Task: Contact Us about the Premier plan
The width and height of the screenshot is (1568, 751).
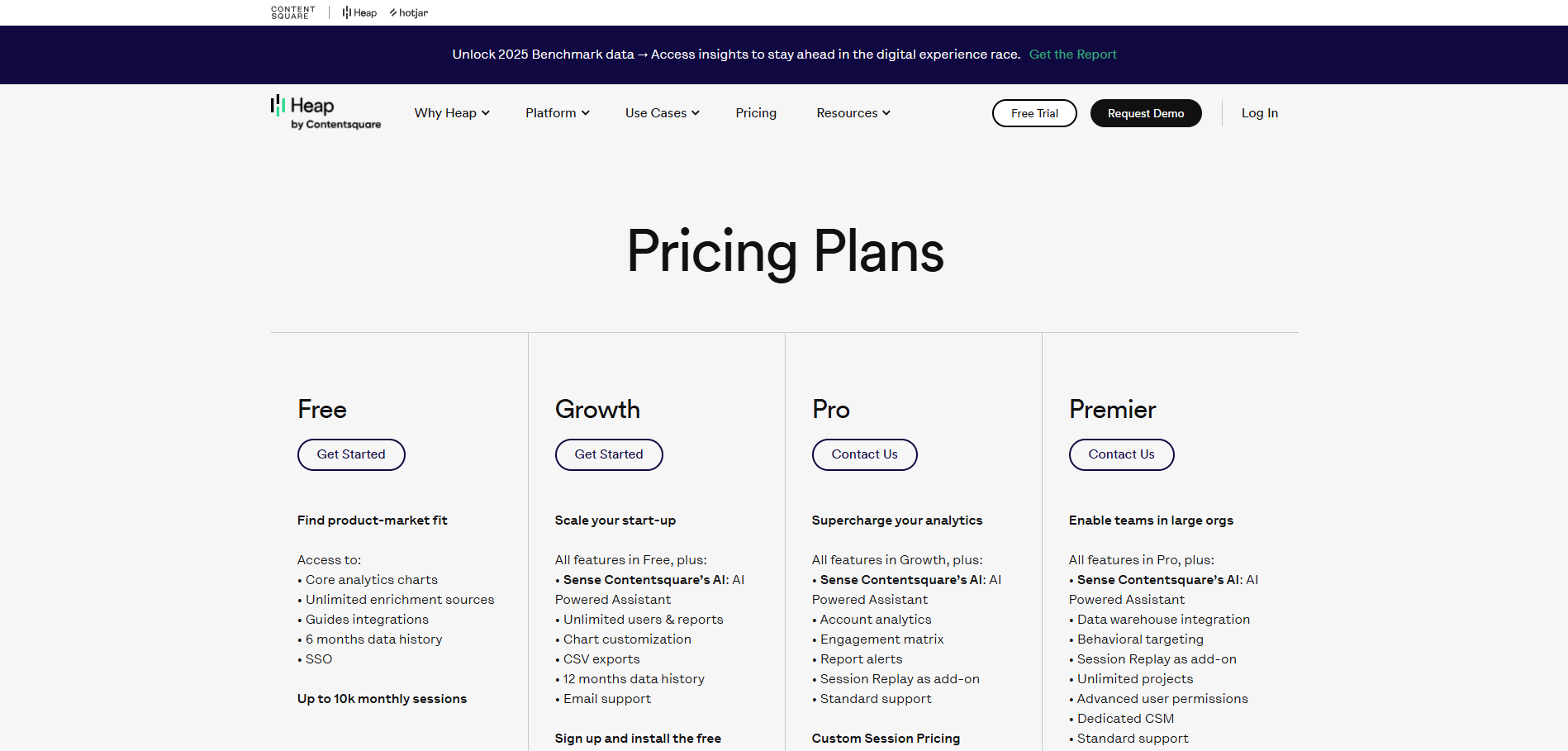Action: (x=1121, y=454)
